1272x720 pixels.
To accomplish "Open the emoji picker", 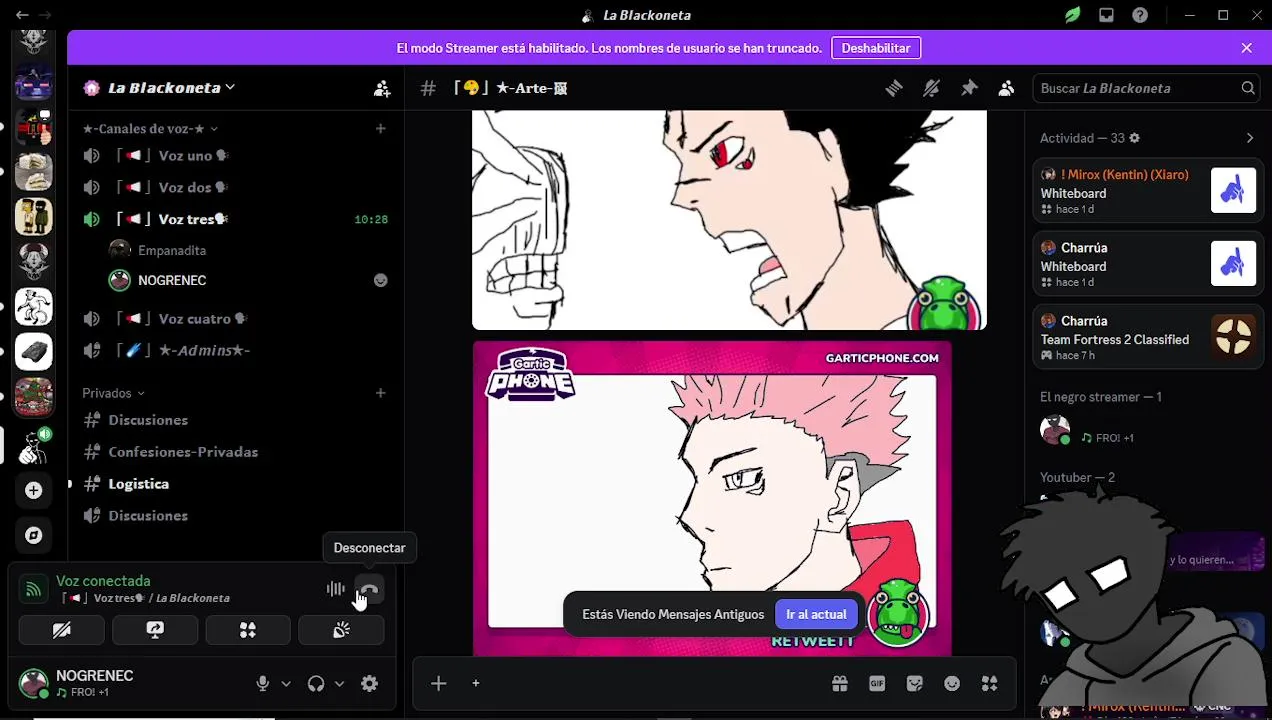I will pyautogui.click(x=952, y=684).
